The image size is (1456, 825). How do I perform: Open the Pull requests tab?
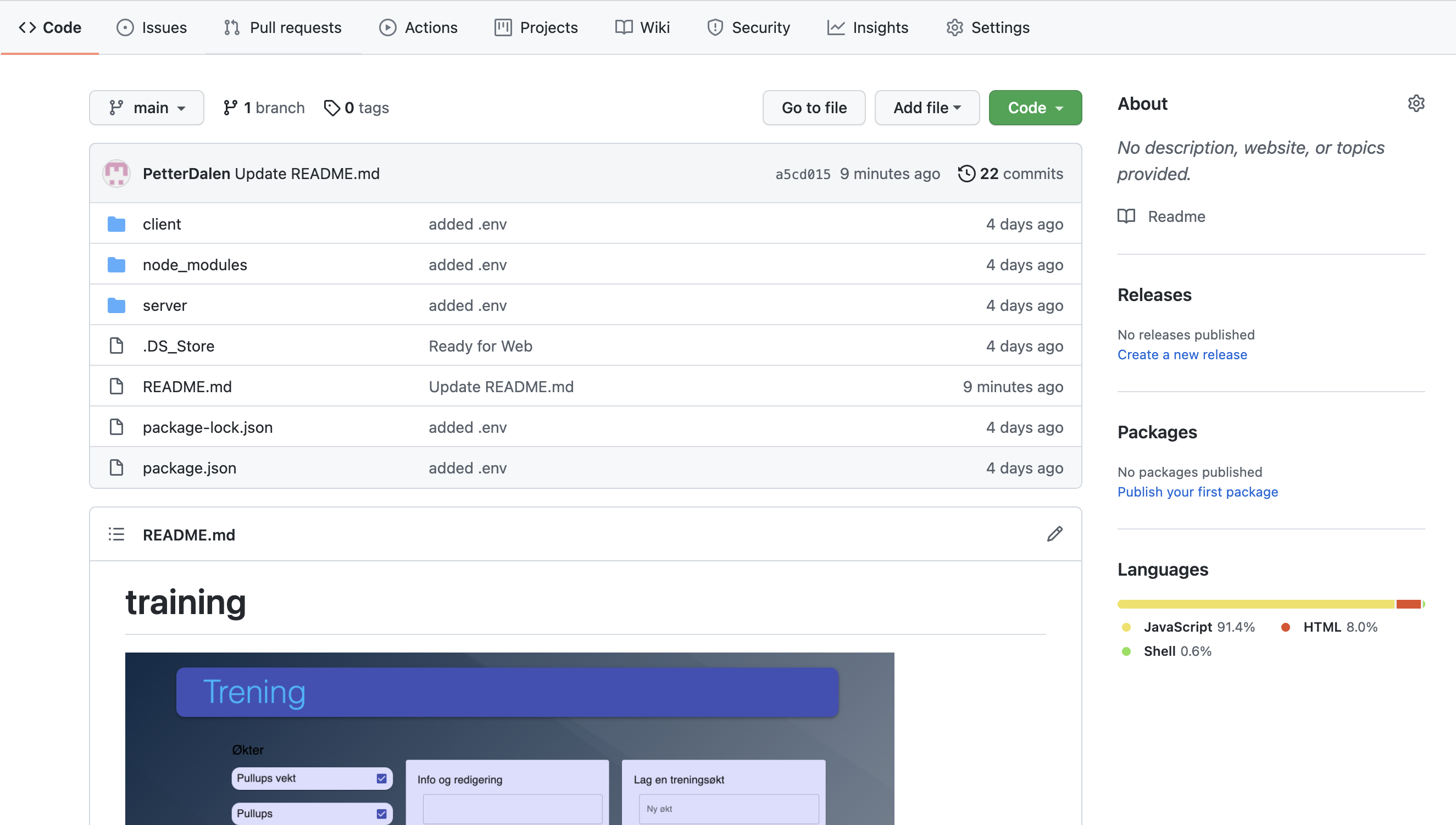pyautogui.click(x=282, y=27)
